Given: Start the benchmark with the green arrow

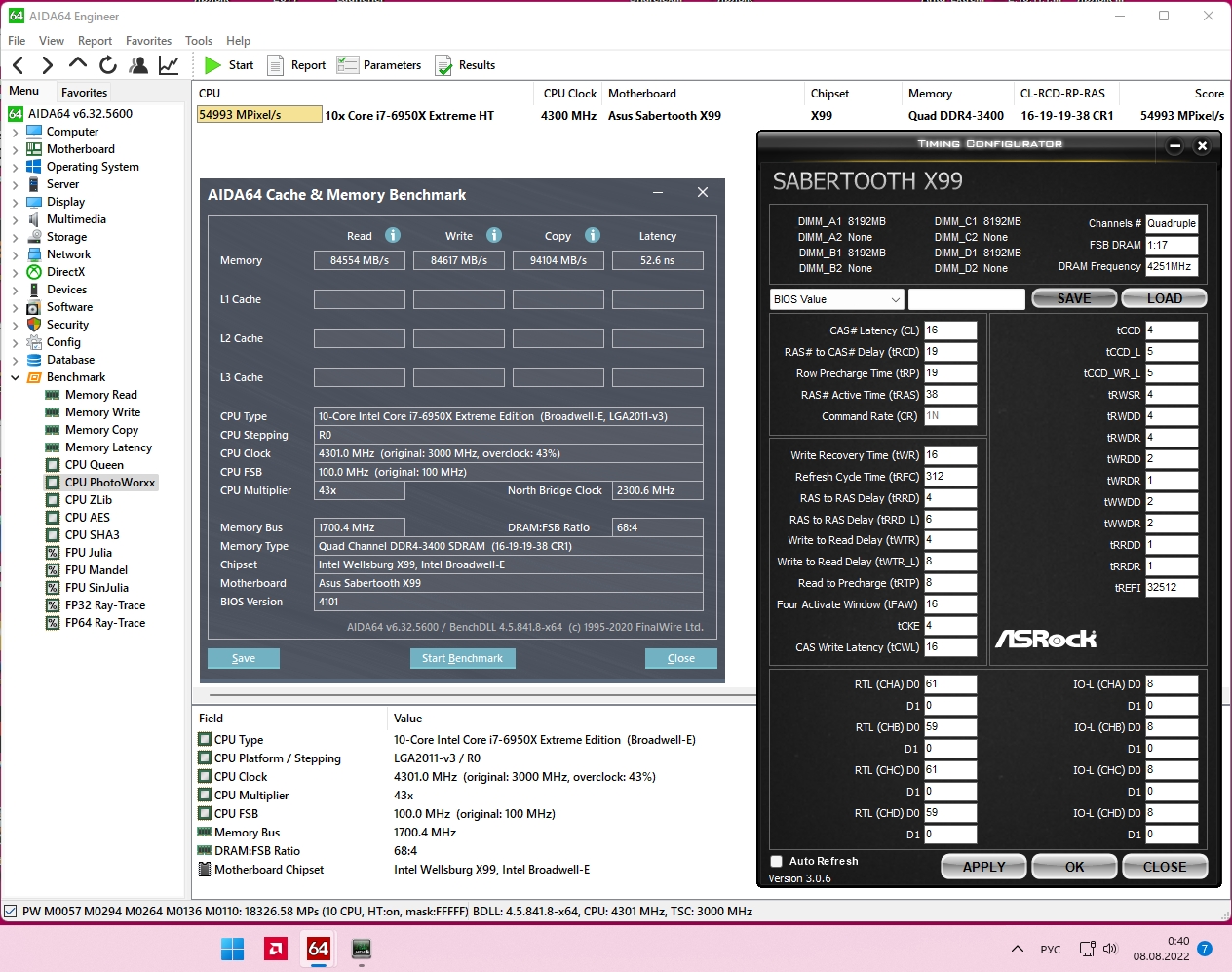Looking at the screenshot, I should pos(229,65).
